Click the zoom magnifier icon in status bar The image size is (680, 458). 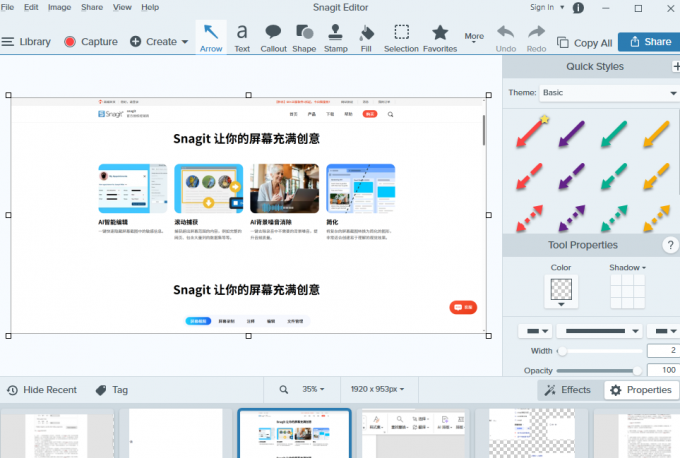click(284, 389)
